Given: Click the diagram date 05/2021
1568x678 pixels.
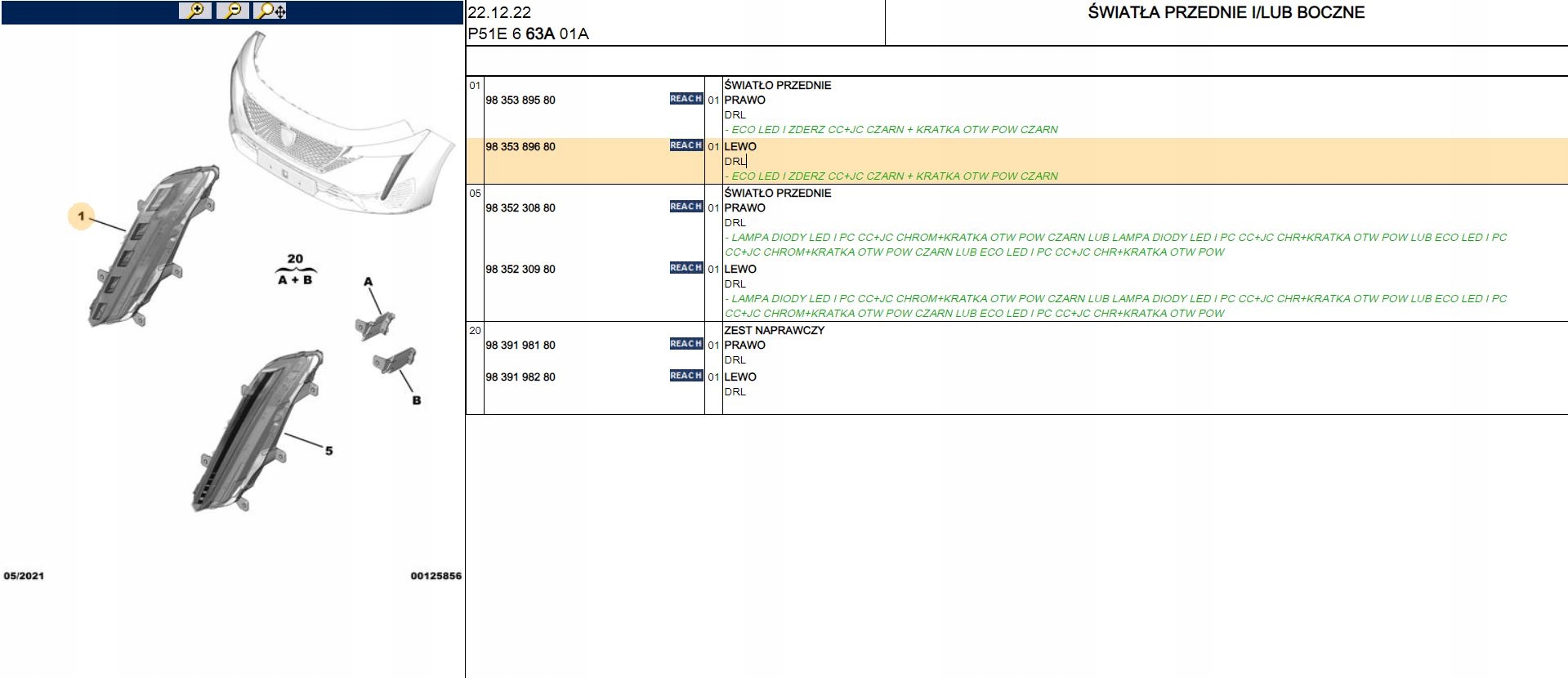Looking at the screenshot, I should click(x=24, y=576).
